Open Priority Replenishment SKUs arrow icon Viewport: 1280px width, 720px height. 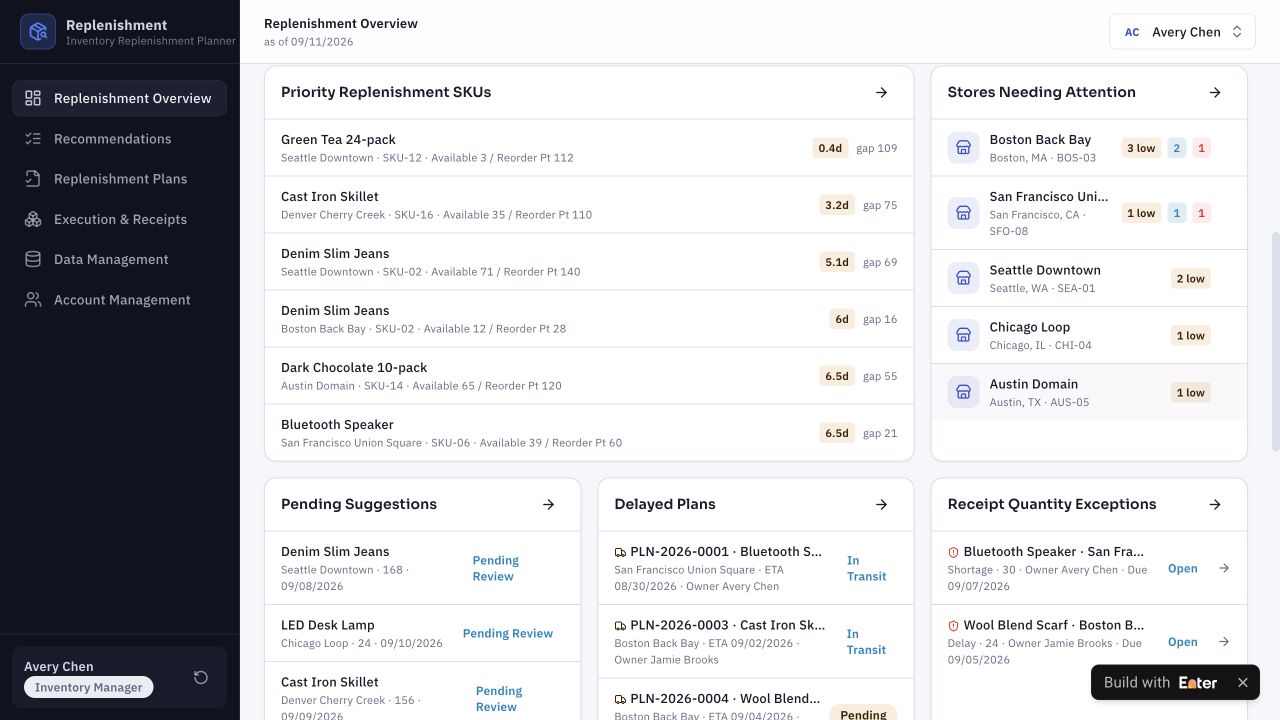coord(881,92)
